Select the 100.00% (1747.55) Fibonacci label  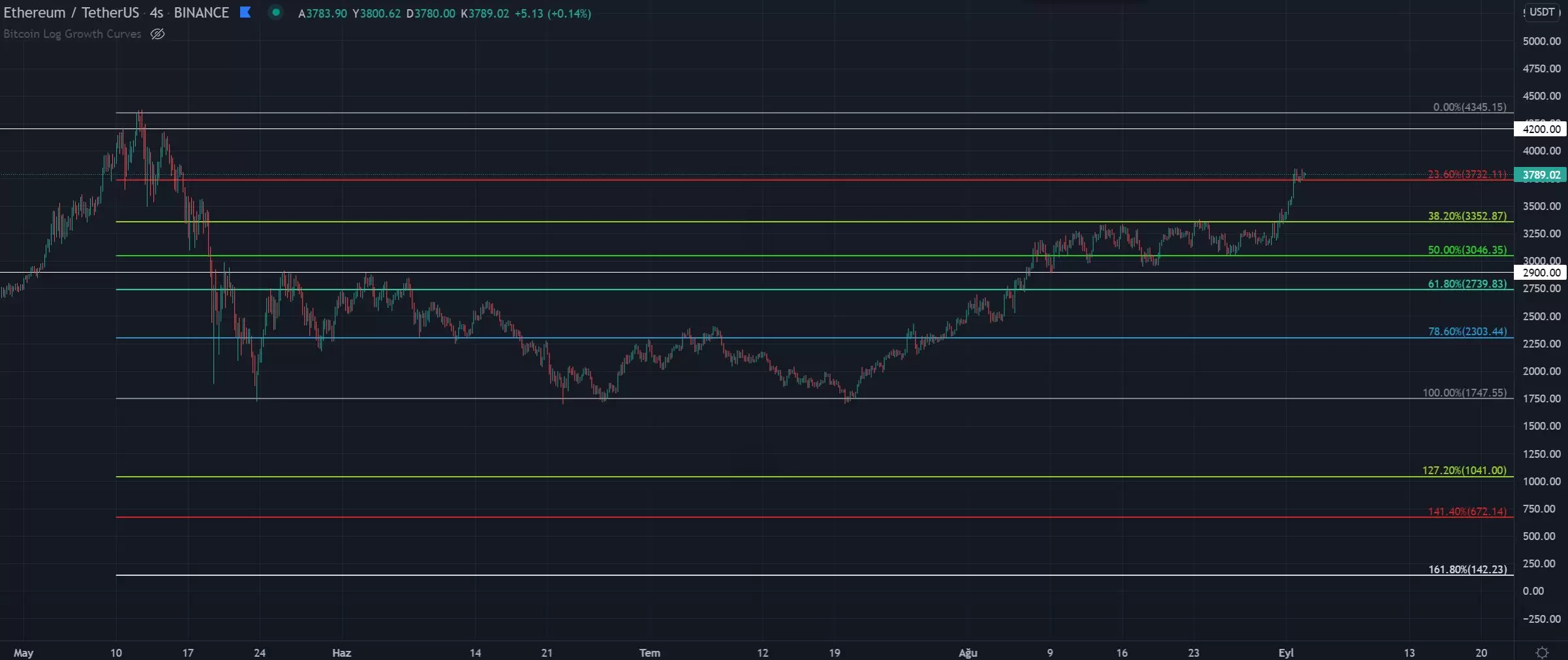(1464, 393)
